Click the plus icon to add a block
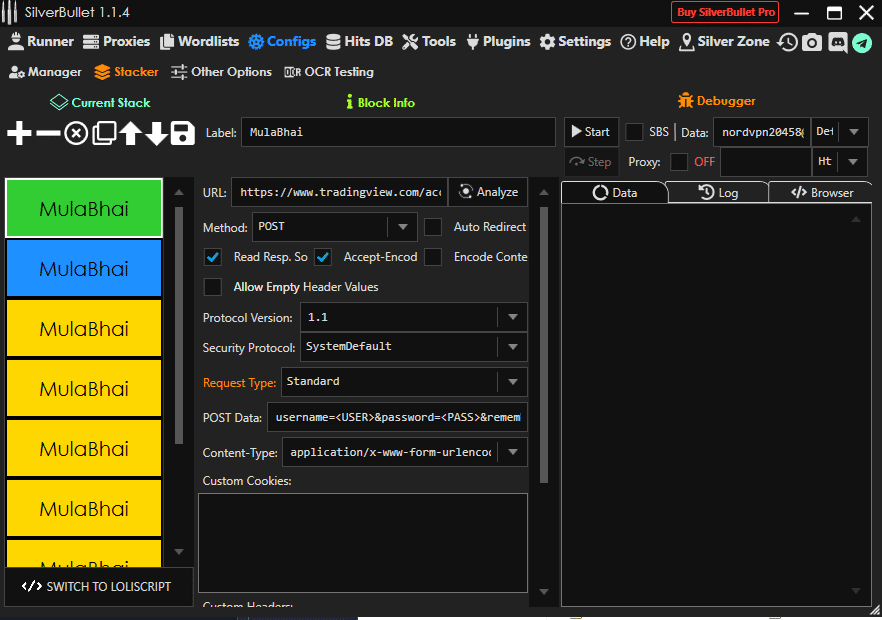The width and height of the screenshot is (882, 620). pos(19,133)
